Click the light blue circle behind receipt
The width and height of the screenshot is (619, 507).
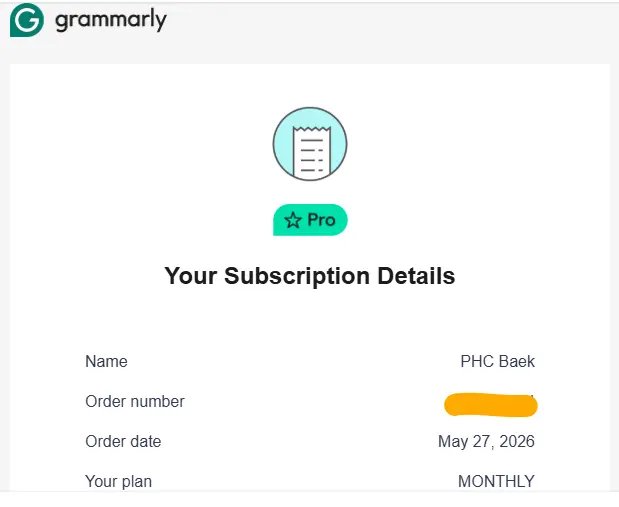pyautogui.click(x=310, y=144)
